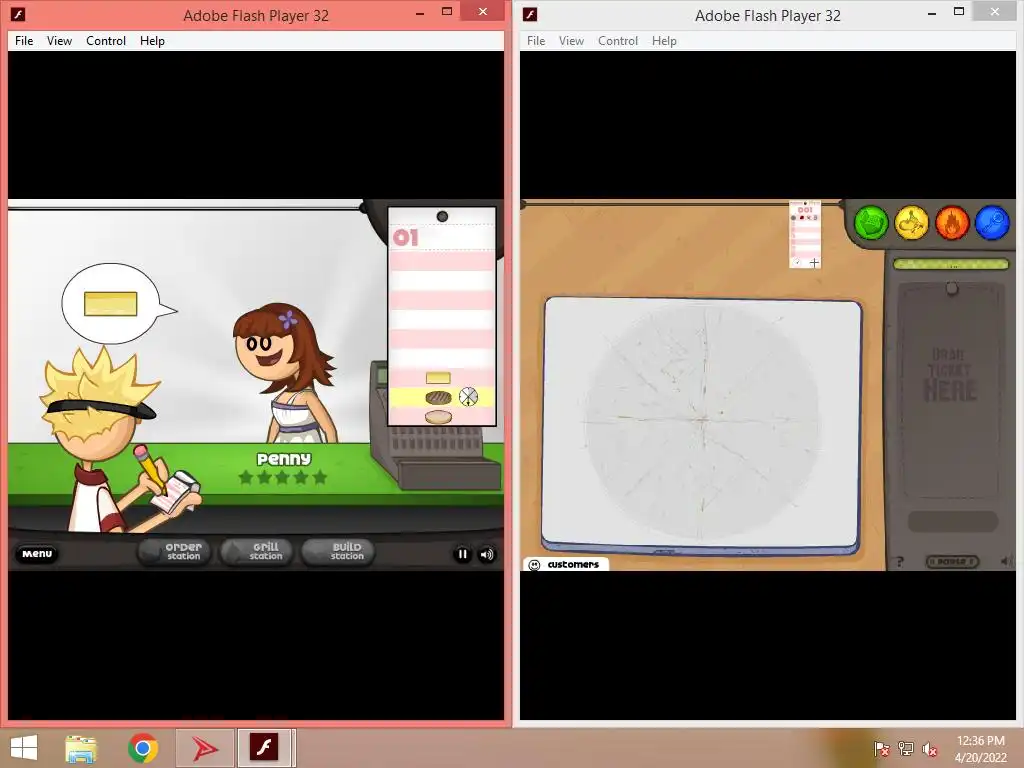Open the File menu in left Flash window

tap(24, 40)
